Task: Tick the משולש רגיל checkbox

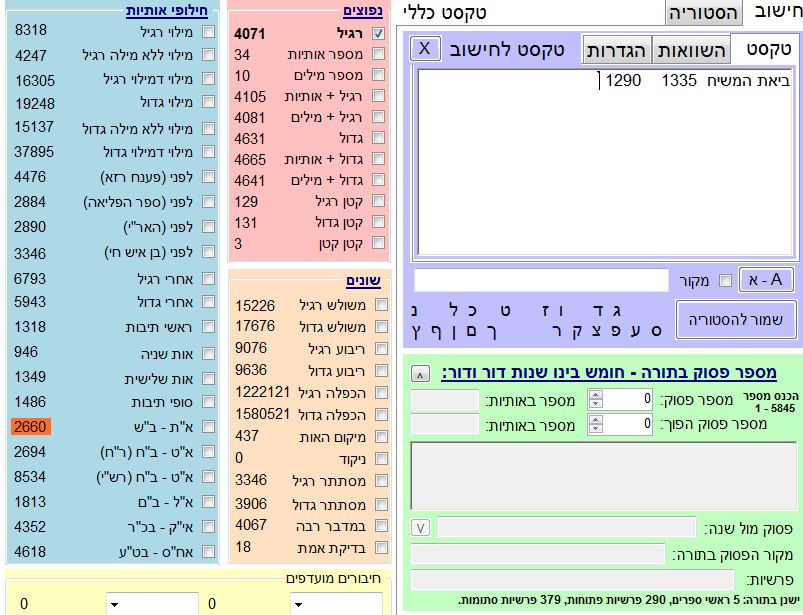Action: pos(381,306)
